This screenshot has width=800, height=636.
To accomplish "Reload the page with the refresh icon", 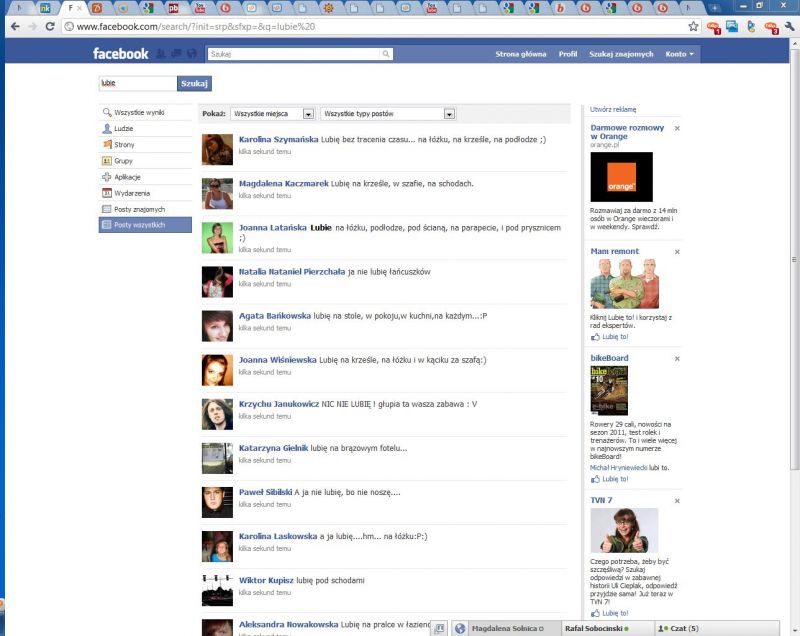I will (49, 27).
